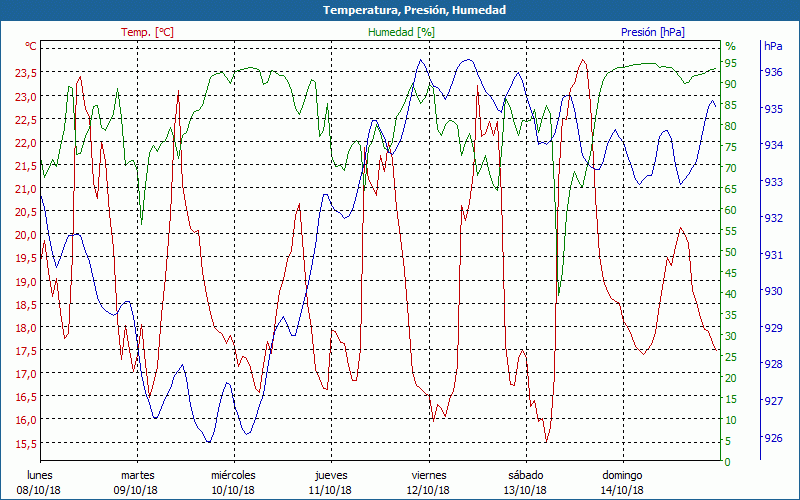
Task: Click the 90 humidity axis value
Action: [x=731, y=84]
